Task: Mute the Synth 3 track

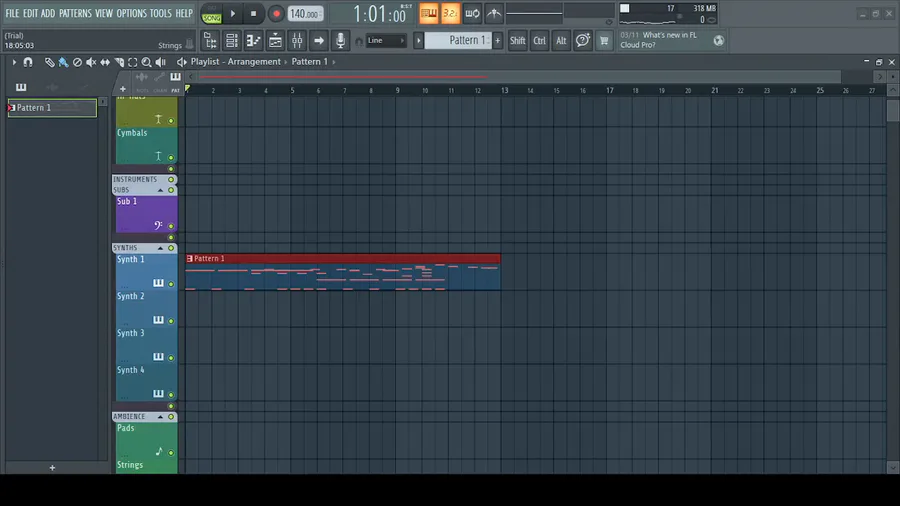Action: tap(171, 357)
